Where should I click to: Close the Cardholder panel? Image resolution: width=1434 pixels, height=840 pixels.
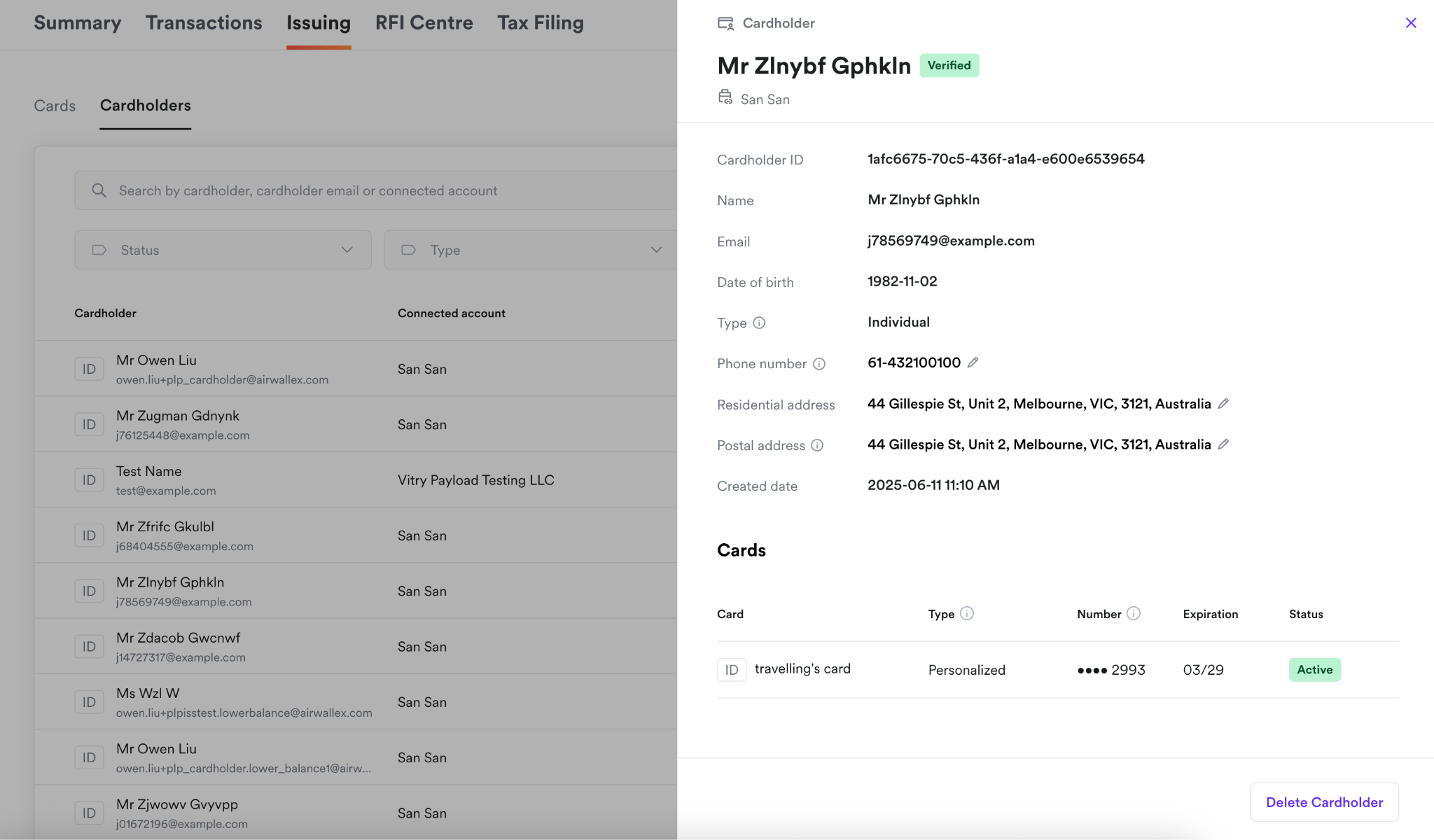click(x=1411, y=23)
